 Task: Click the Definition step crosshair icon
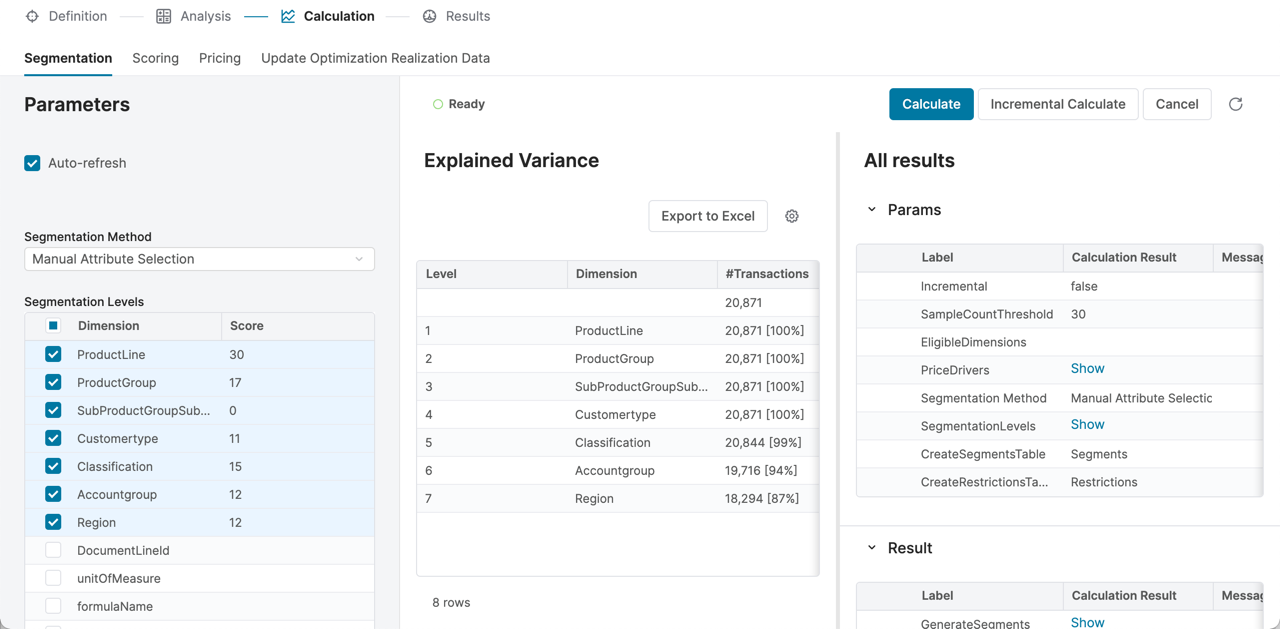click(x=32, y=16)
